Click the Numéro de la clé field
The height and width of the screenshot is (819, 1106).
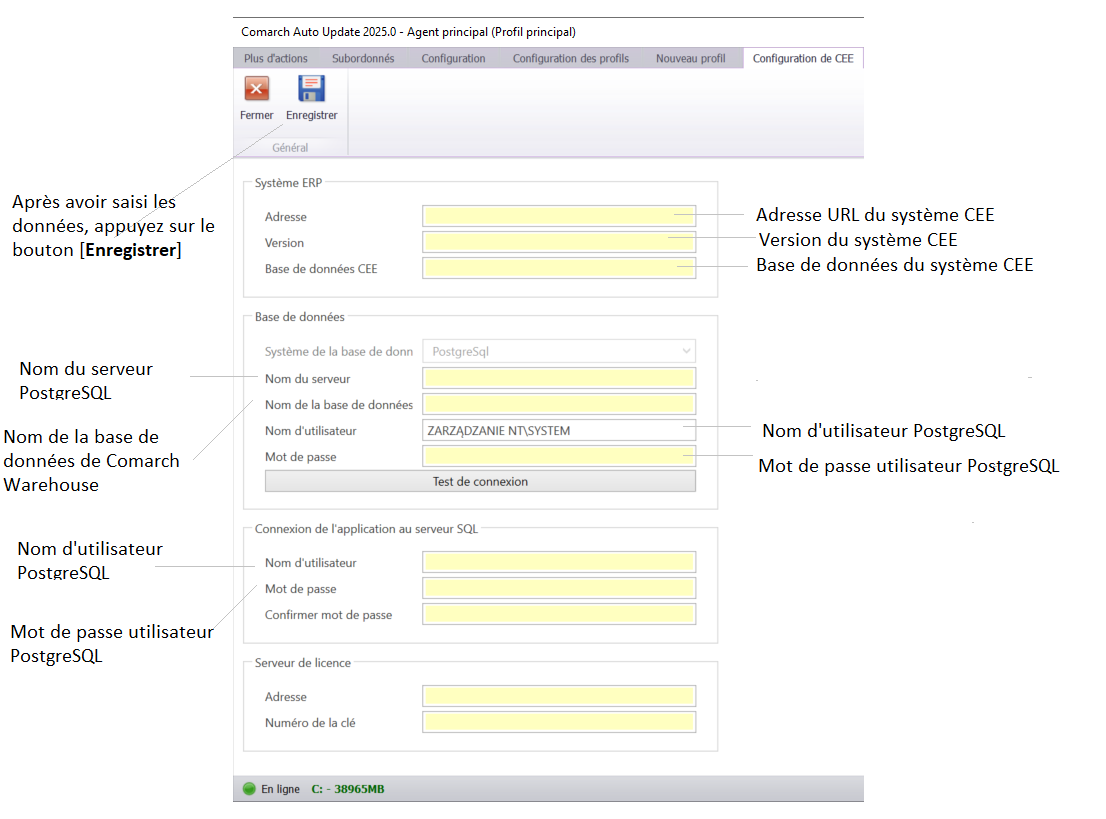pos(559,722)
